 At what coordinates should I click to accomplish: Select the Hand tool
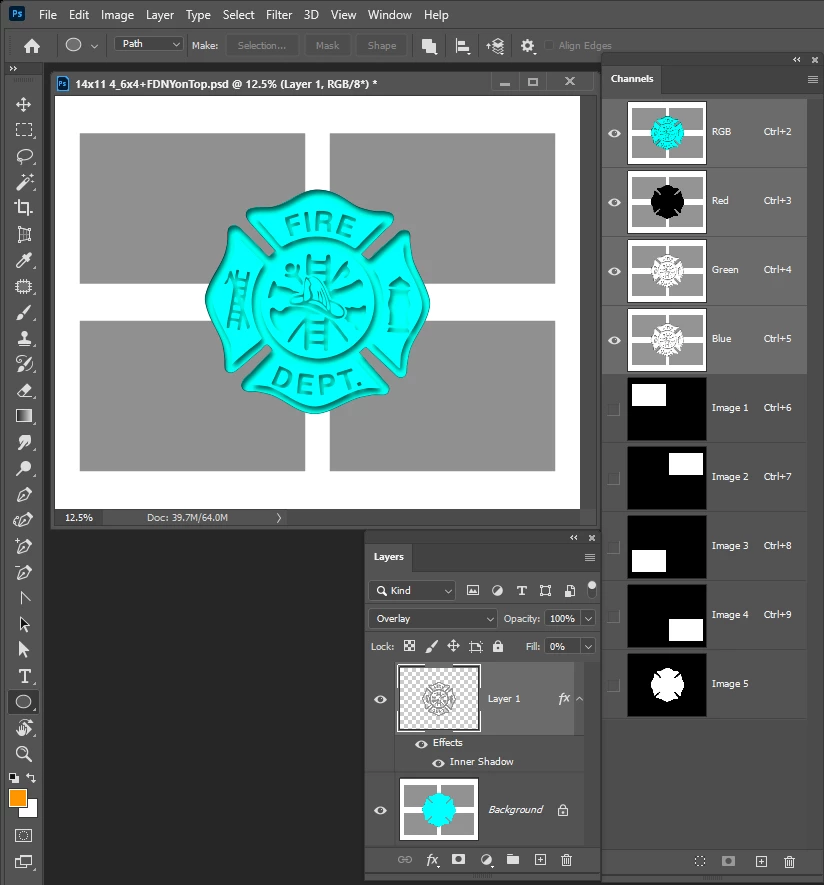[x=24, y=728]
